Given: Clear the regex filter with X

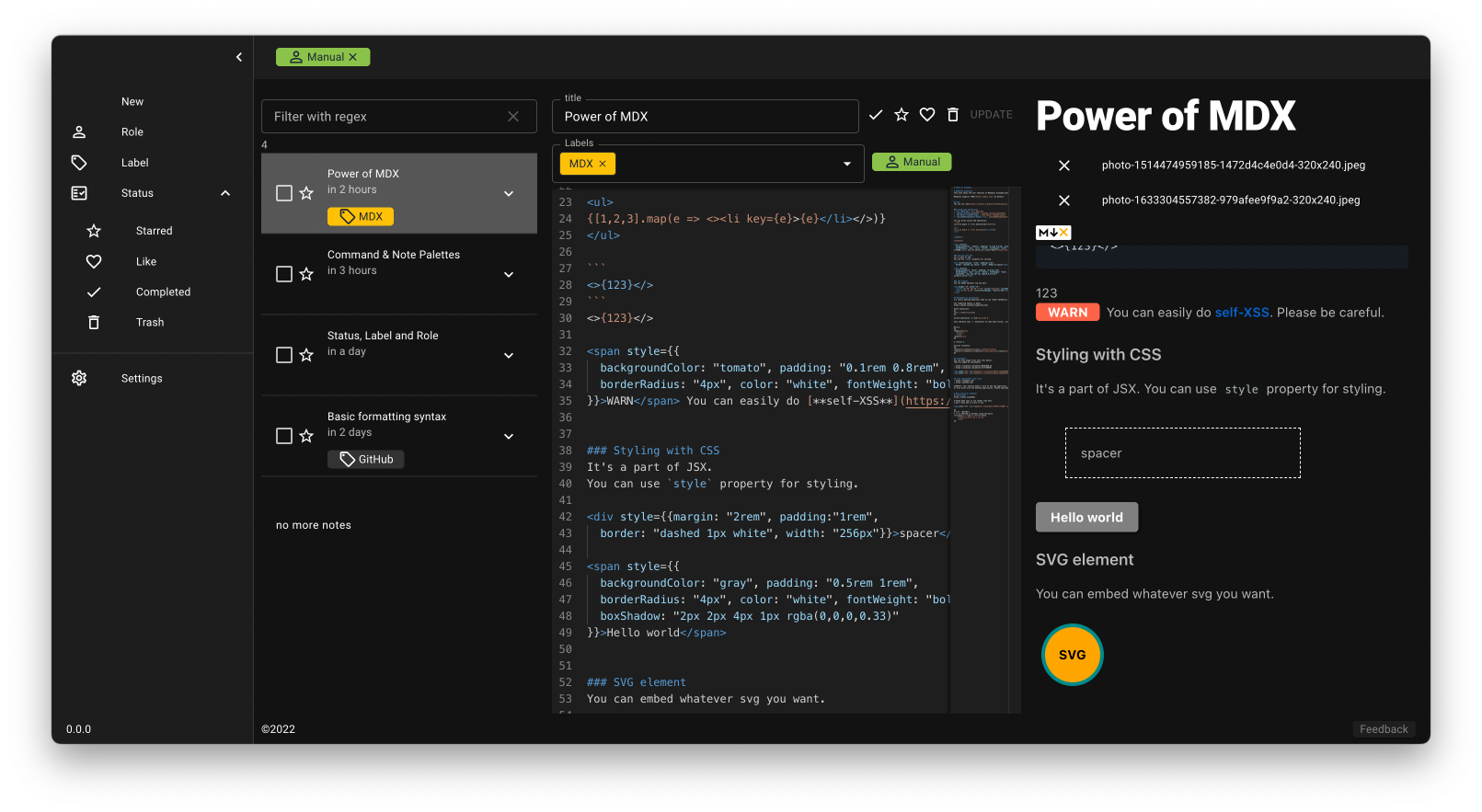Looking at the screenshot, I should click(513, 117).
